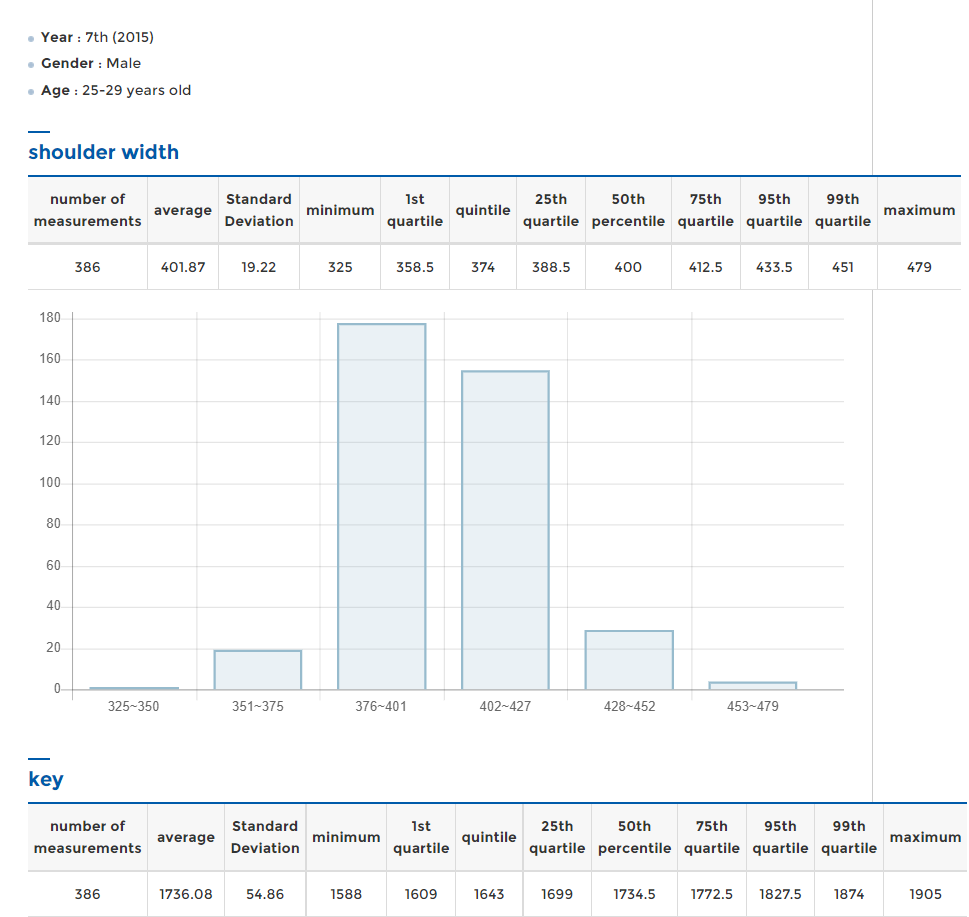Viewport: 969px width, 917px height.
Task: Click the 376~401 histogram bar
Action: [x=381, y=506]
